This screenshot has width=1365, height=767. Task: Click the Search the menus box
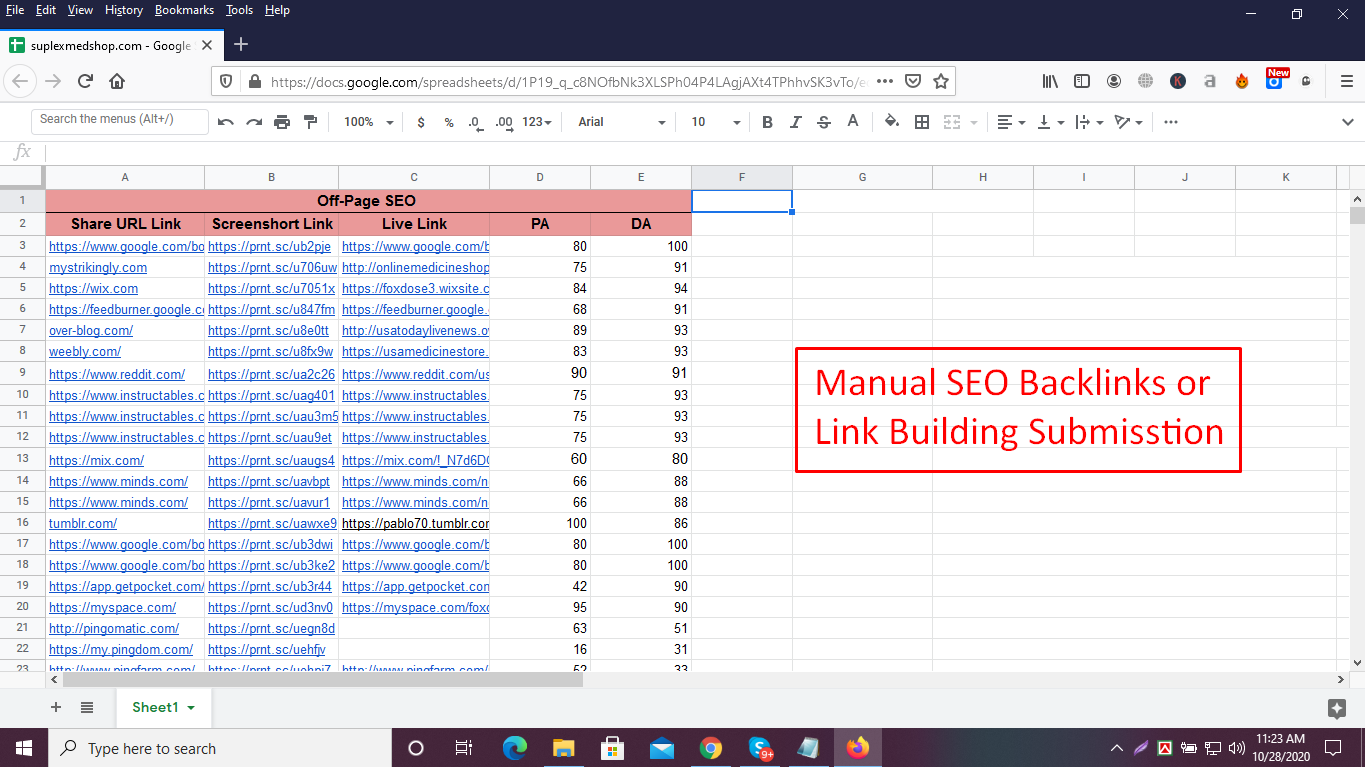coord(119,119)
